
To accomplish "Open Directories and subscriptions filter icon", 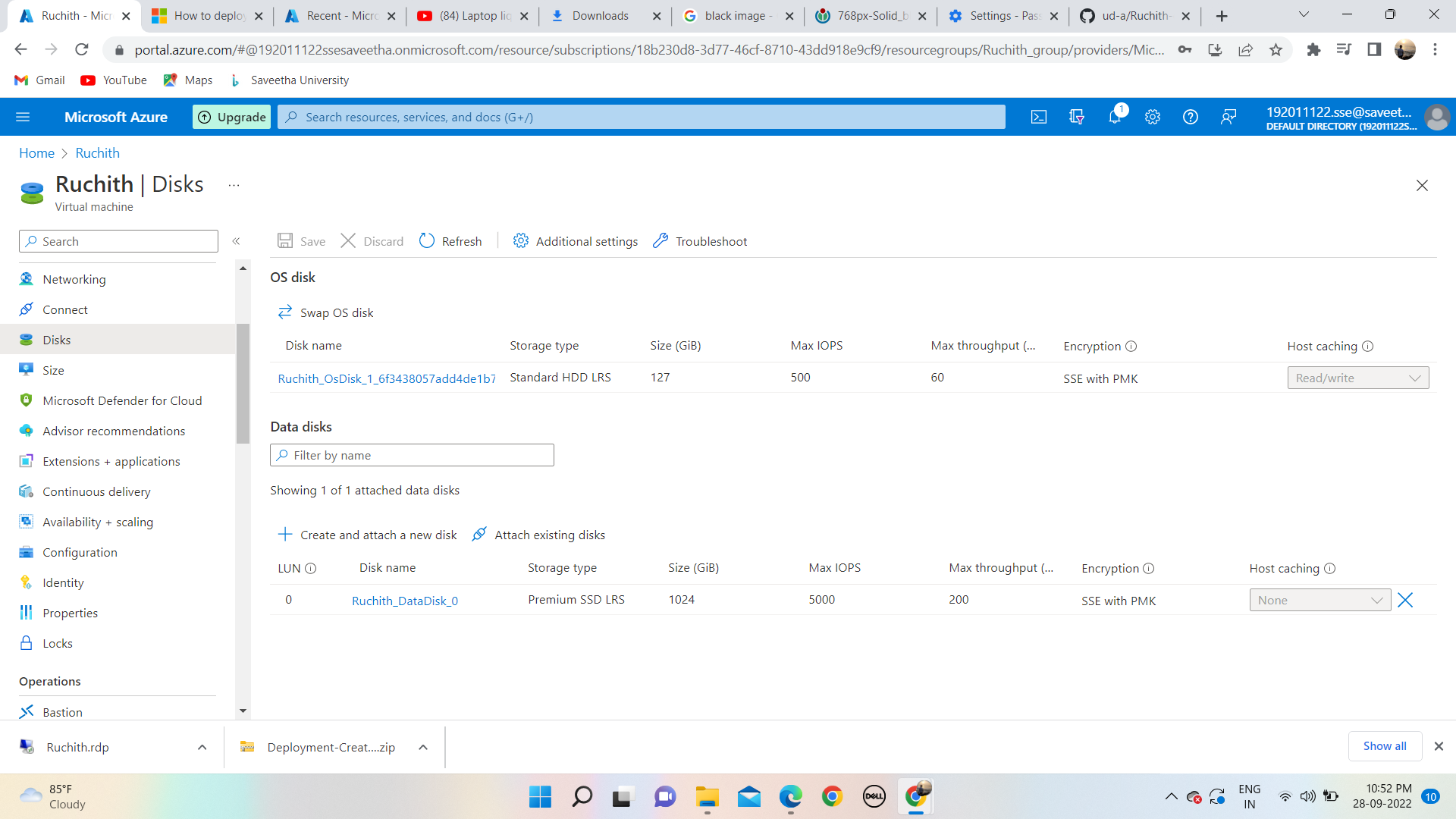I will click(1076, 117).
